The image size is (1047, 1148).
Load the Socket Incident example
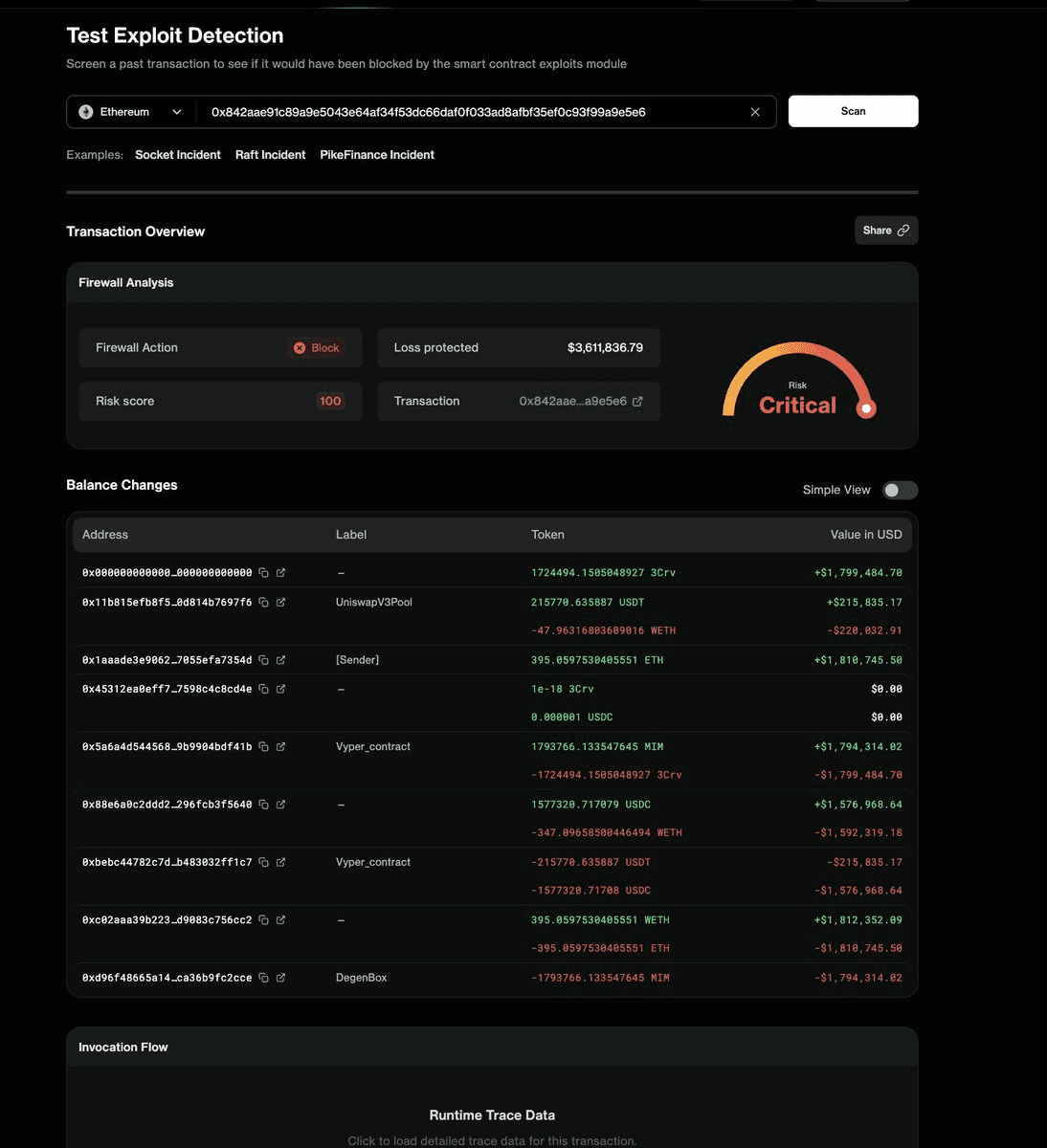click(x=177, y=155)
